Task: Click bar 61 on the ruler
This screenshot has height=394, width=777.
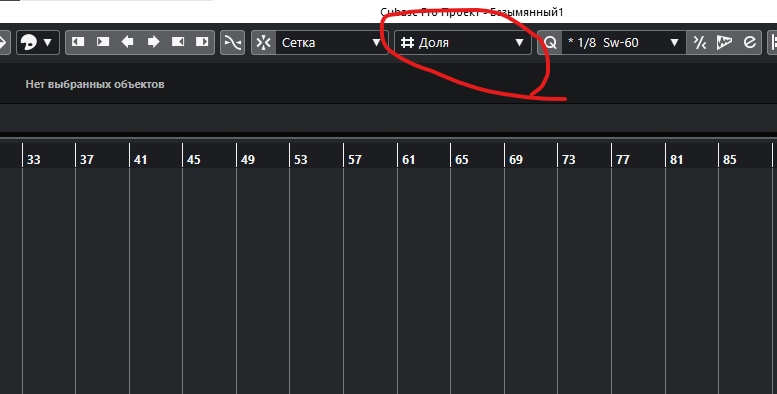Action: (x=408, y=160)
